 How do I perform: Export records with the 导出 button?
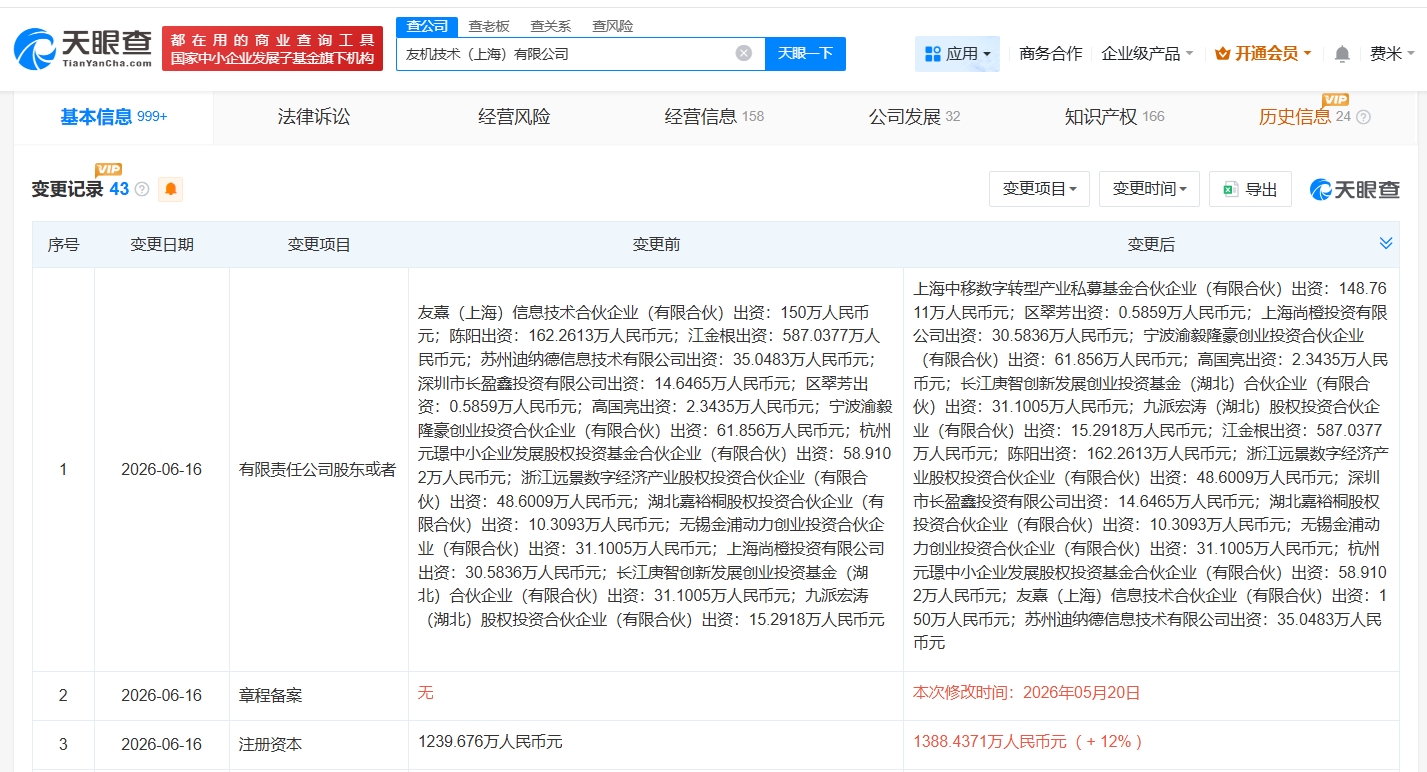click(1250, 189)
